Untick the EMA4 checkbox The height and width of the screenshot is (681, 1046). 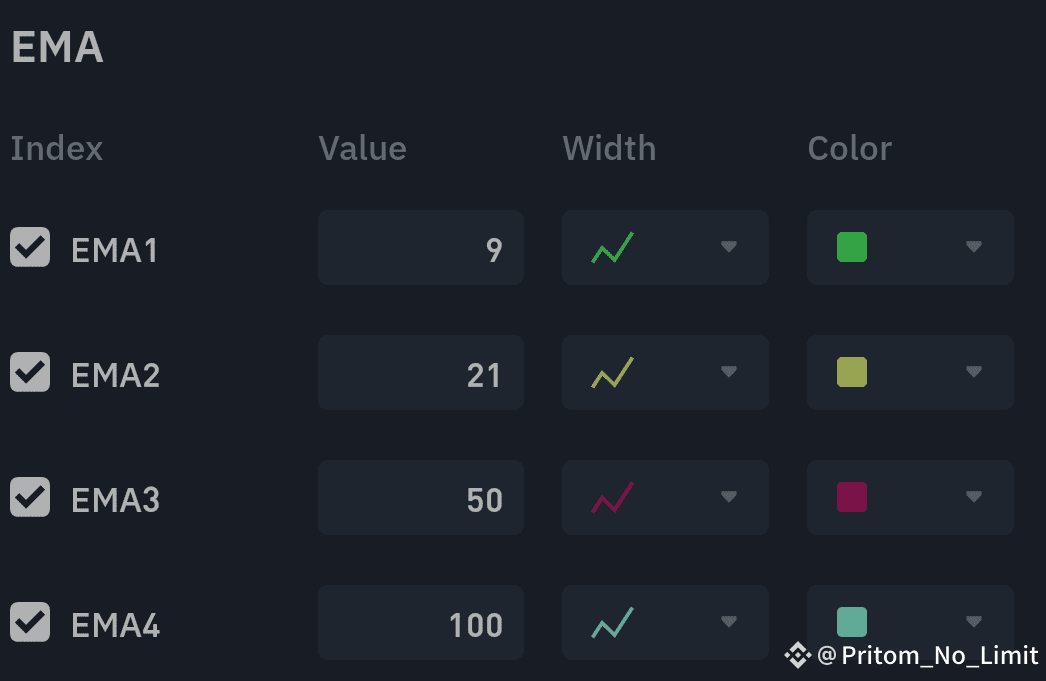30,622
